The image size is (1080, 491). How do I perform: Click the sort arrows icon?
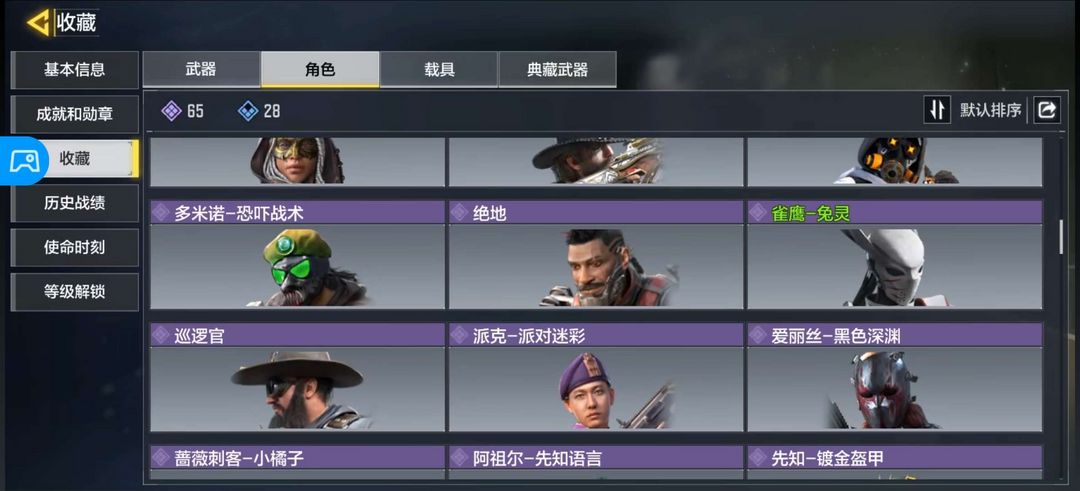coord(937,110)
